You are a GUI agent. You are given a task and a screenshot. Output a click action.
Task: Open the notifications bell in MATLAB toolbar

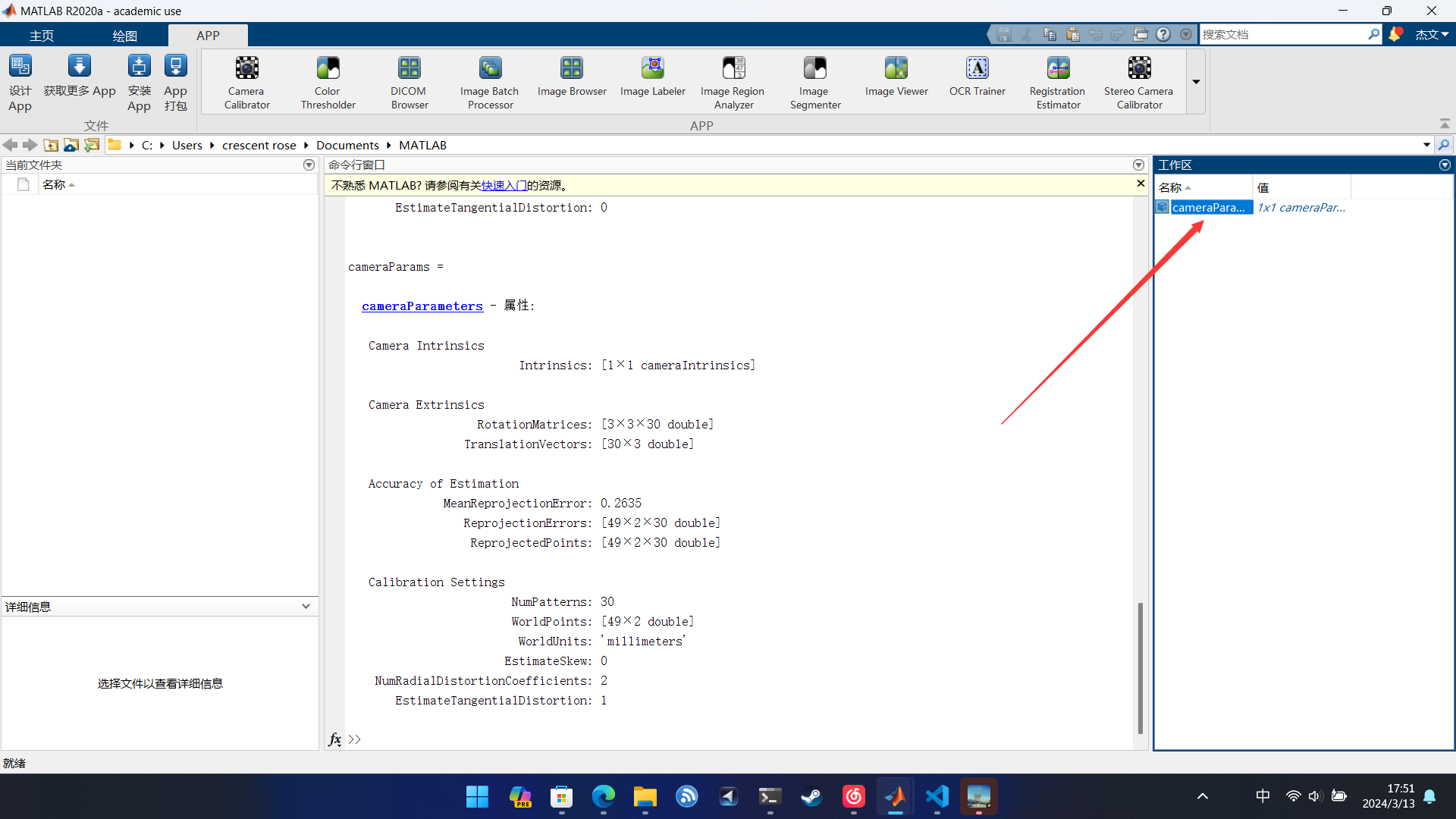(1395, 34)
